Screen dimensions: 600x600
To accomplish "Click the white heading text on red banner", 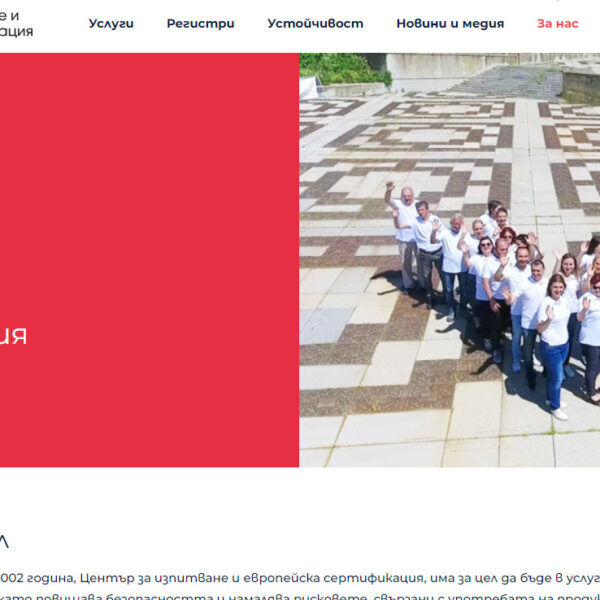I will pyautogui.click(x=13, y=336).
